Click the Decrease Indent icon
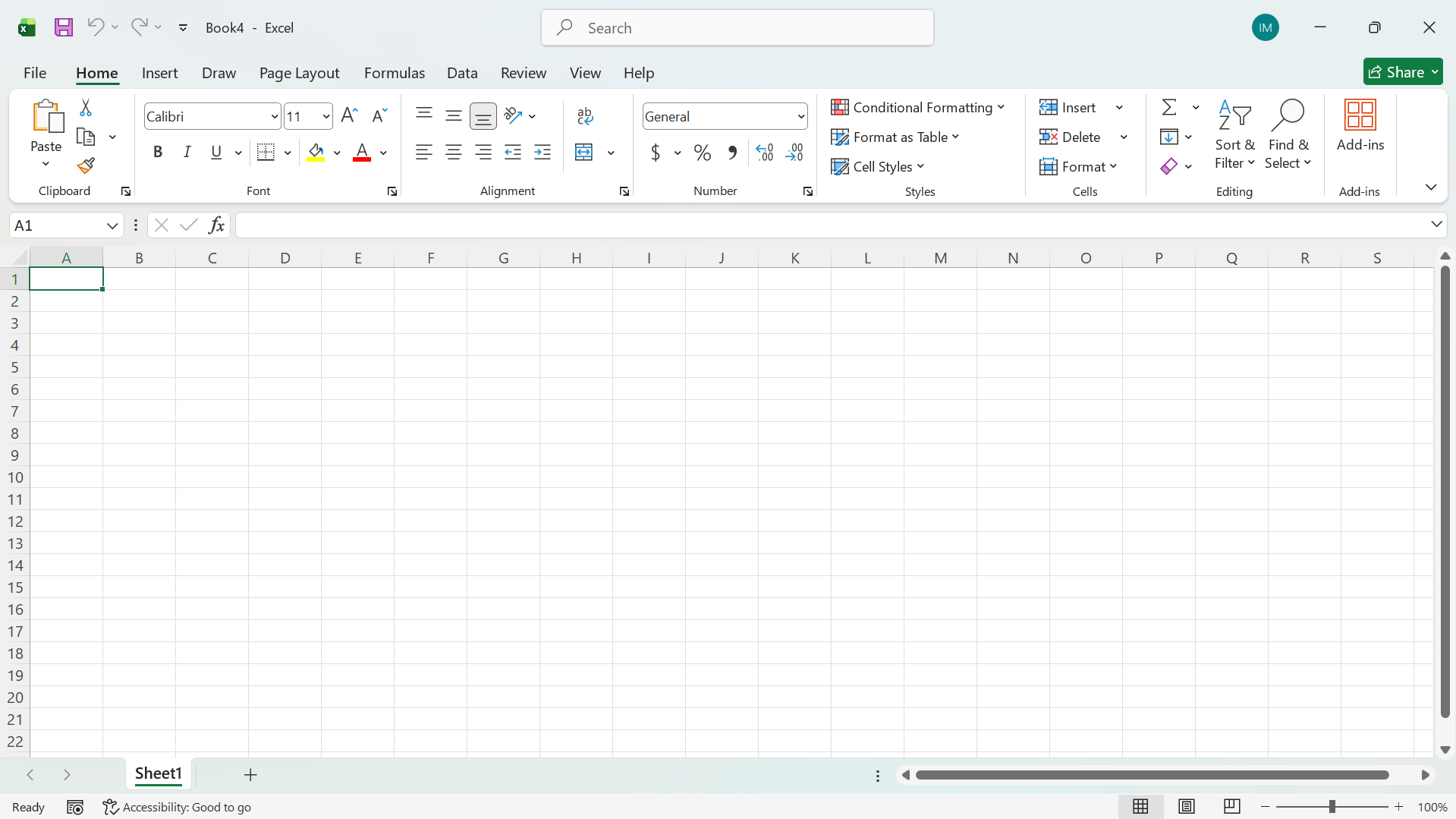The image size is (1456, 819). tap(513, 152)
